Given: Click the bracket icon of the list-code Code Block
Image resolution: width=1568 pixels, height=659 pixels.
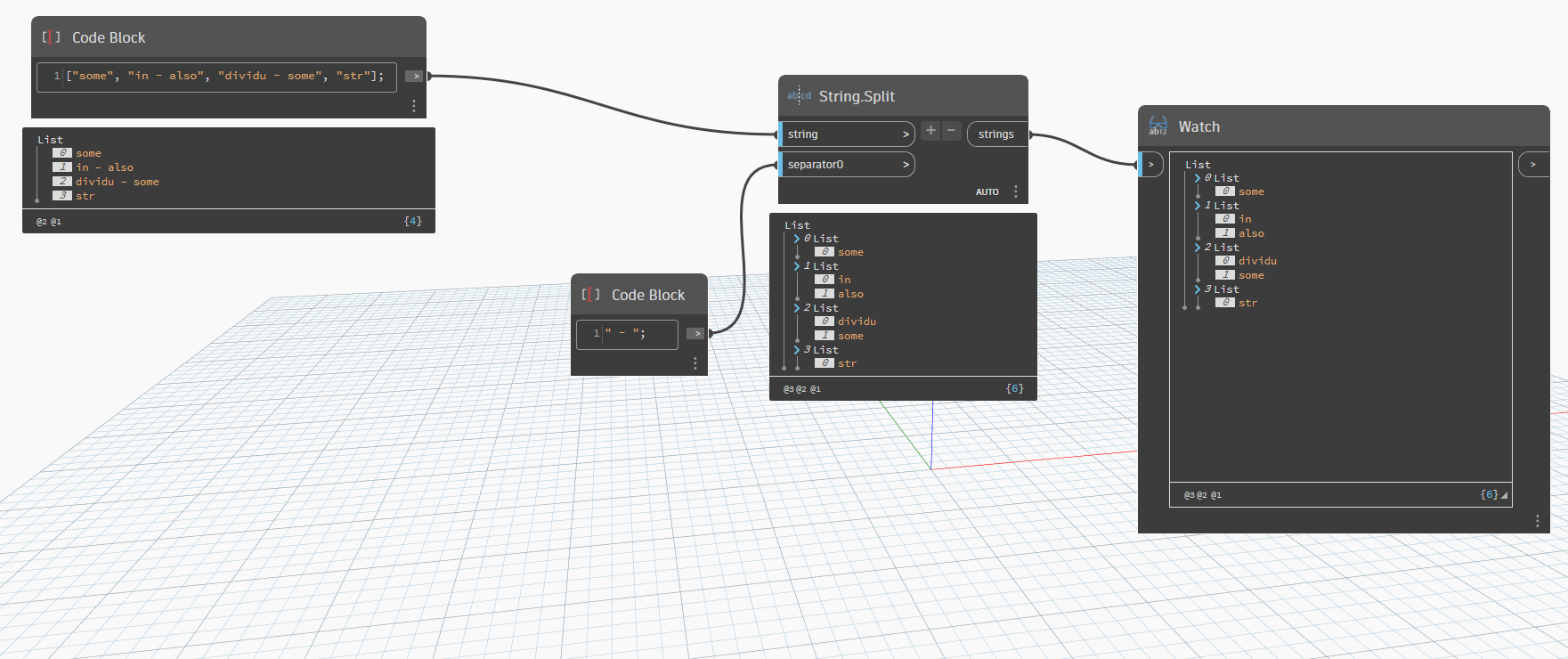Looking at the screenshot, I should click(x=52, y=37).
